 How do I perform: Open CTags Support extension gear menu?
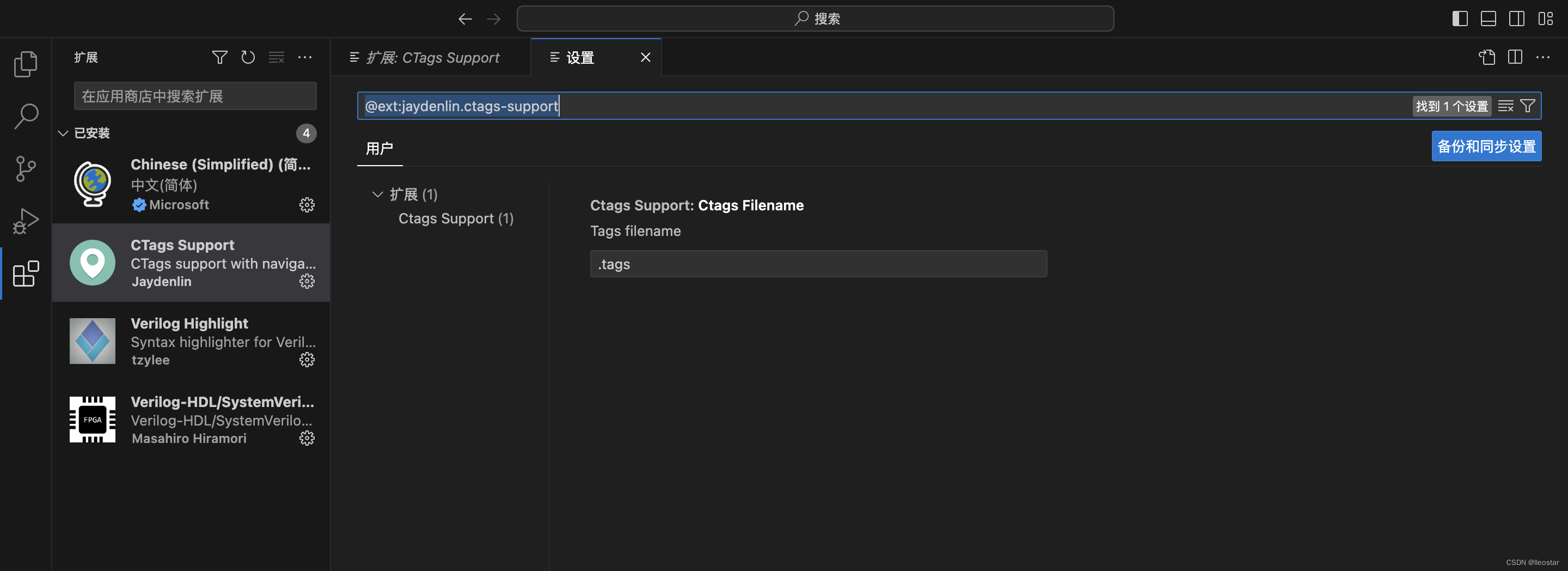307,281
